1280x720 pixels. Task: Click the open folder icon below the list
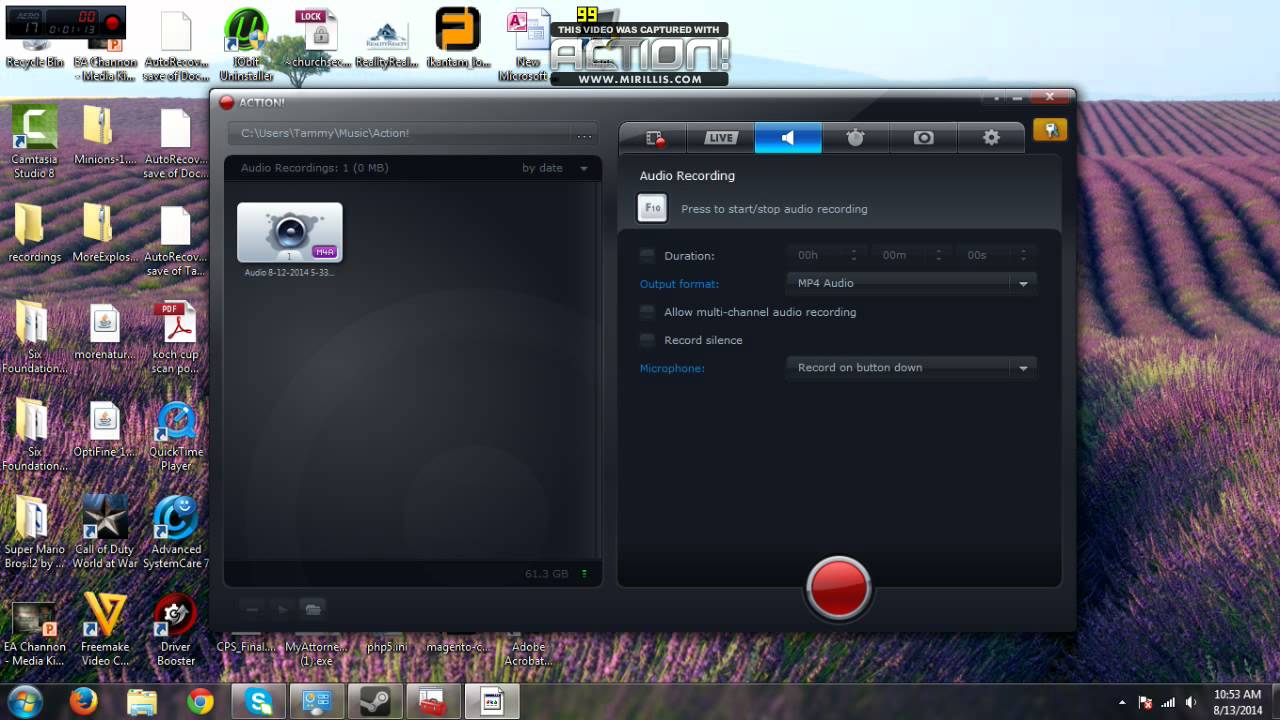(312, 609)
